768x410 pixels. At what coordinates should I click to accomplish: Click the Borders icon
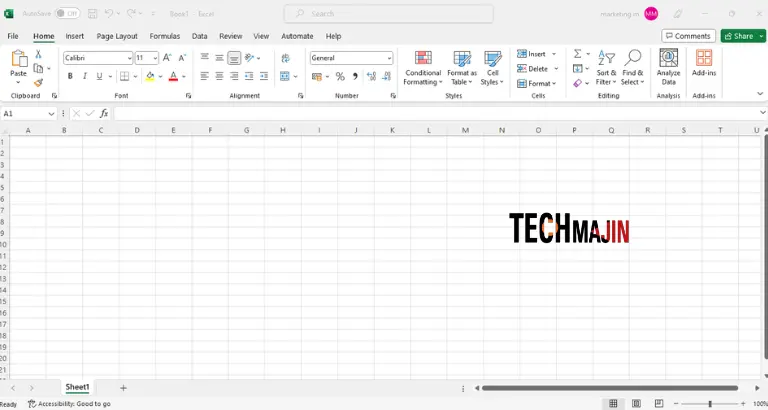pos(124,76)
